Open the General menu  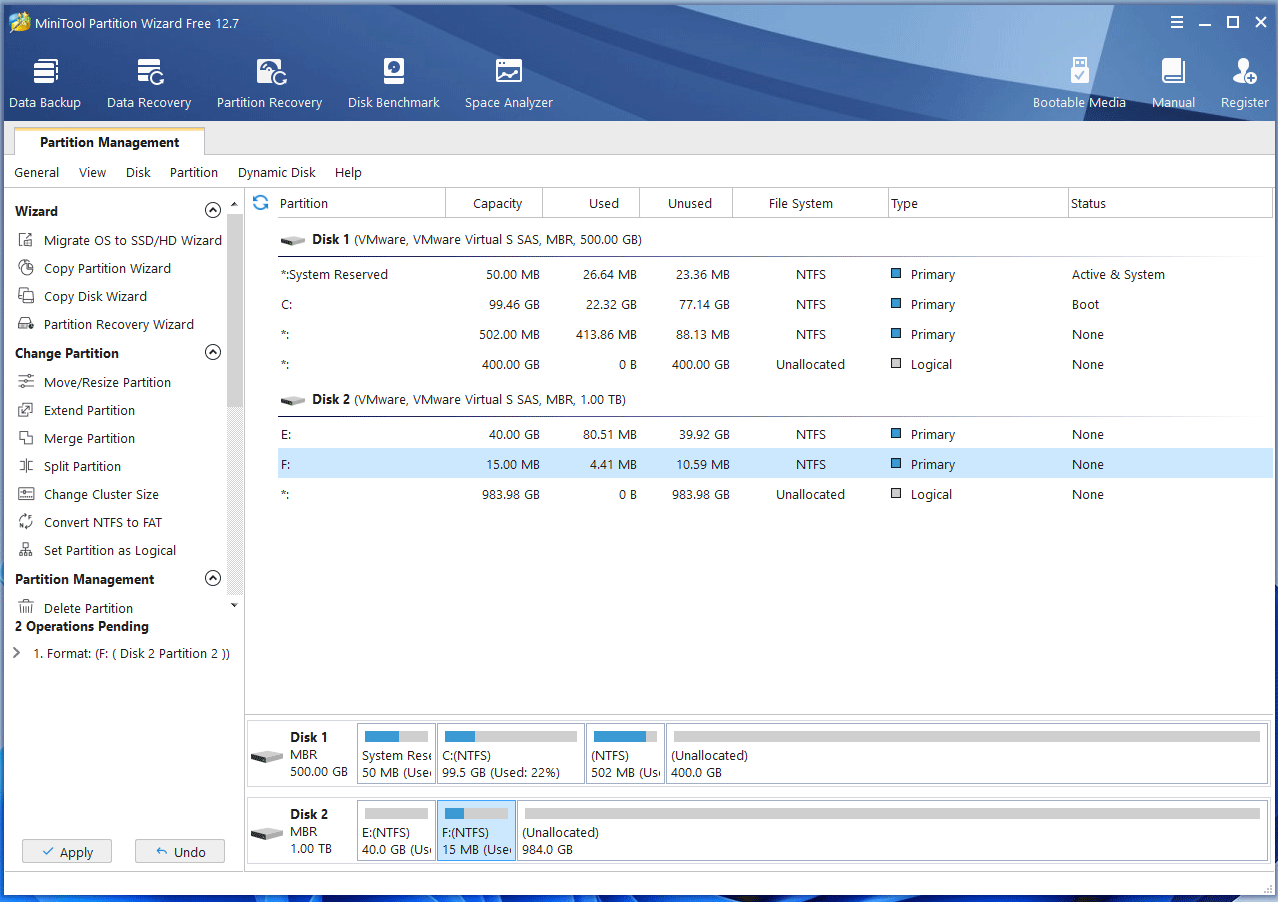[x=37, y=173]
